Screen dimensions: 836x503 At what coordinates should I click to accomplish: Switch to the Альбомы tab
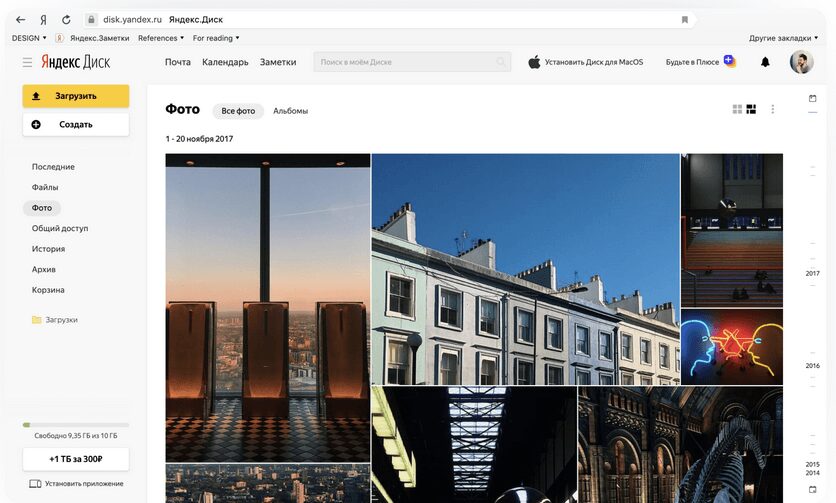(x=290, y=111)
